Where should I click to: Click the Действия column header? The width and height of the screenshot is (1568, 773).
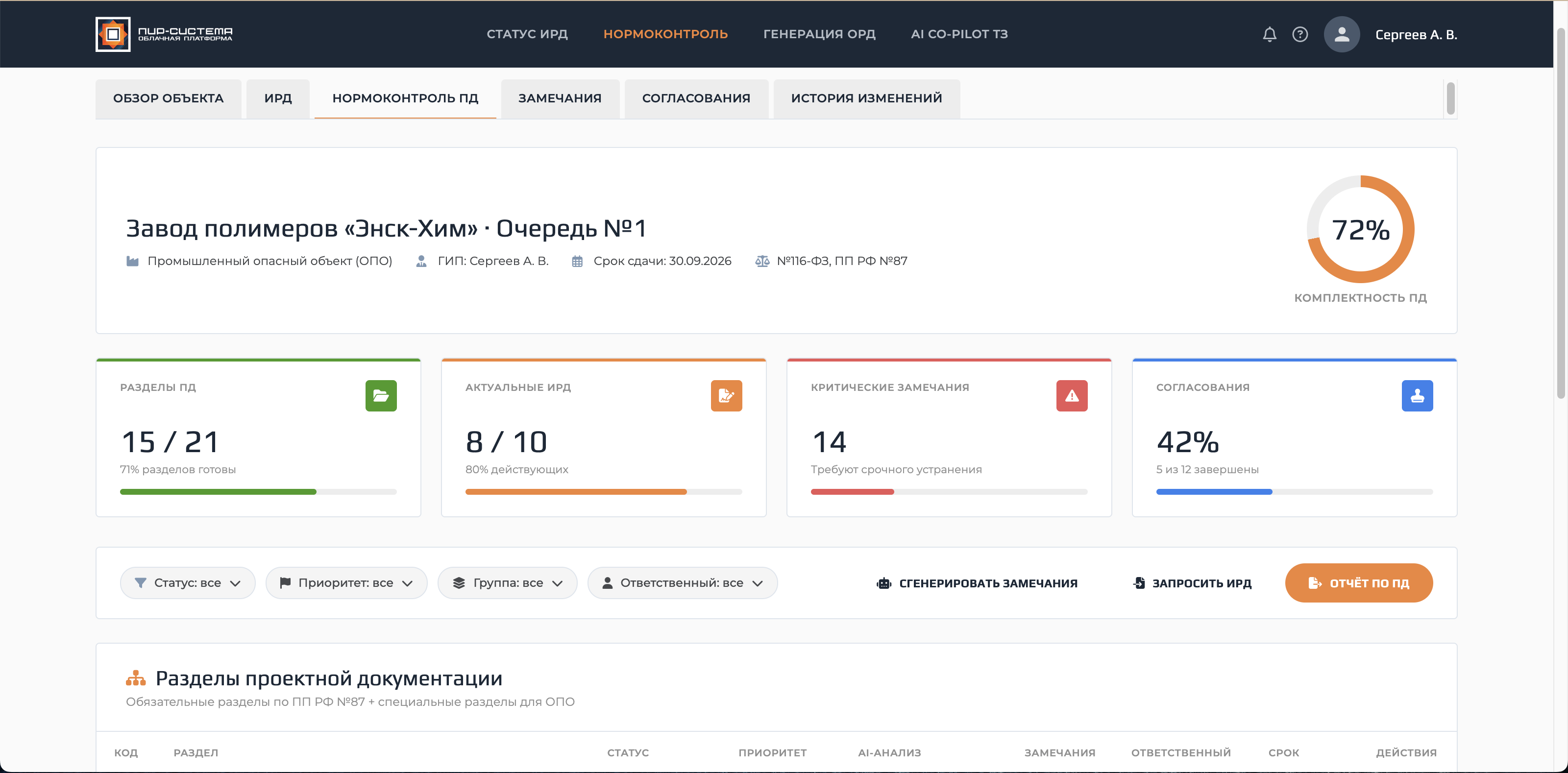1406,753
